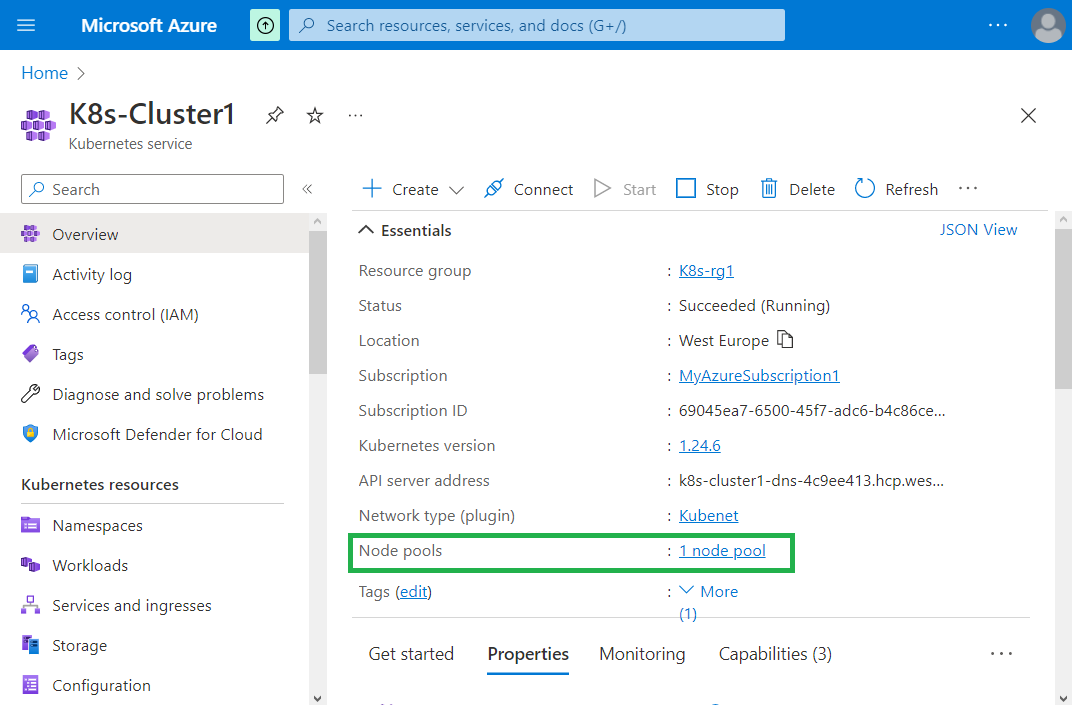Click the Configuration icon in sidebar
Image resolution: width=1072 pixels, height=705 pixels.
(x=30, y=684)
